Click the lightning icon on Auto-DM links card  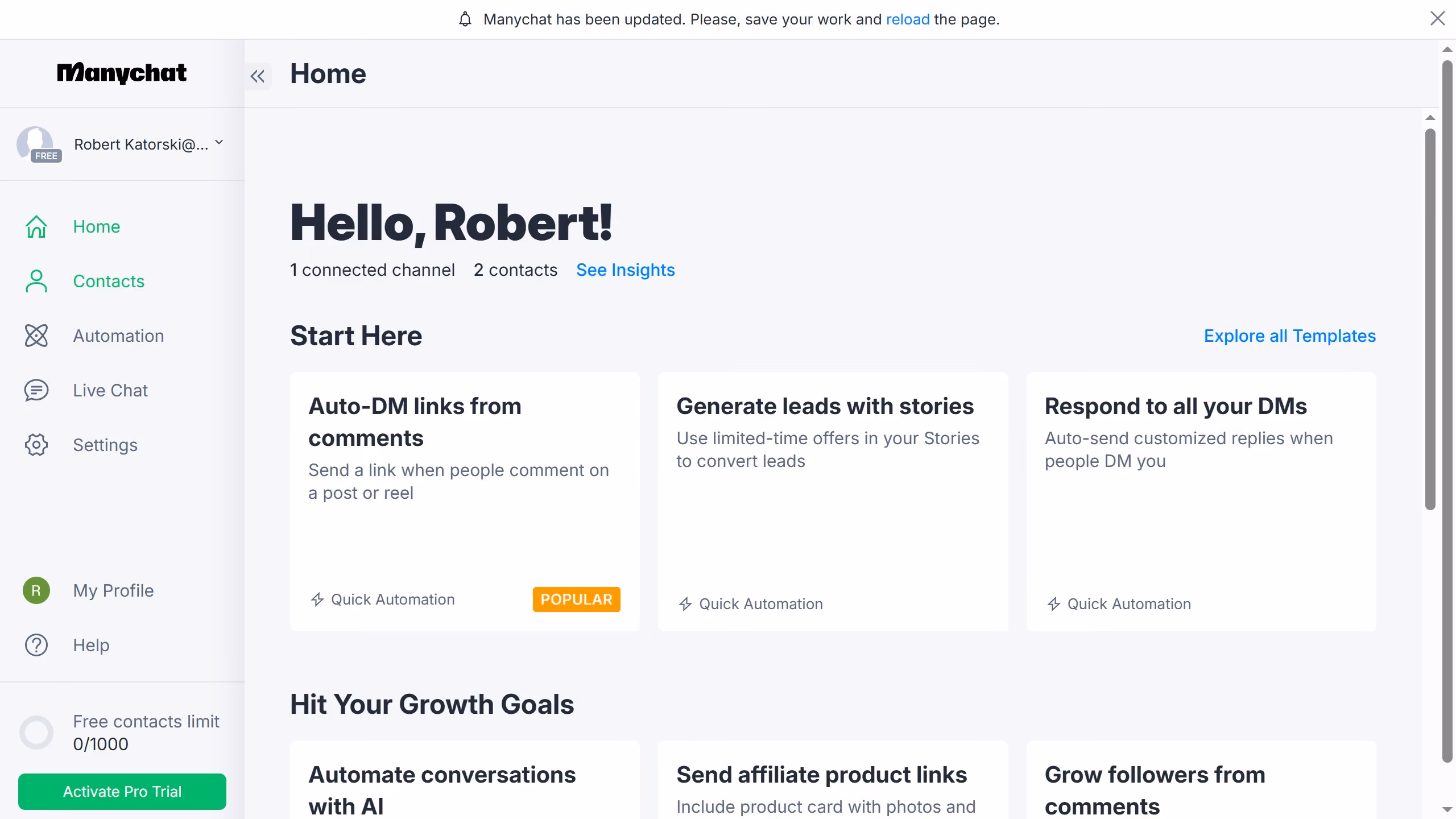317,599
